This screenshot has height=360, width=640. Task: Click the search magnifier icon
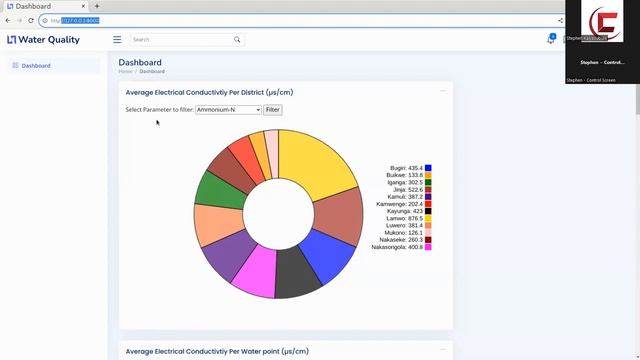[x=237, y=40]
